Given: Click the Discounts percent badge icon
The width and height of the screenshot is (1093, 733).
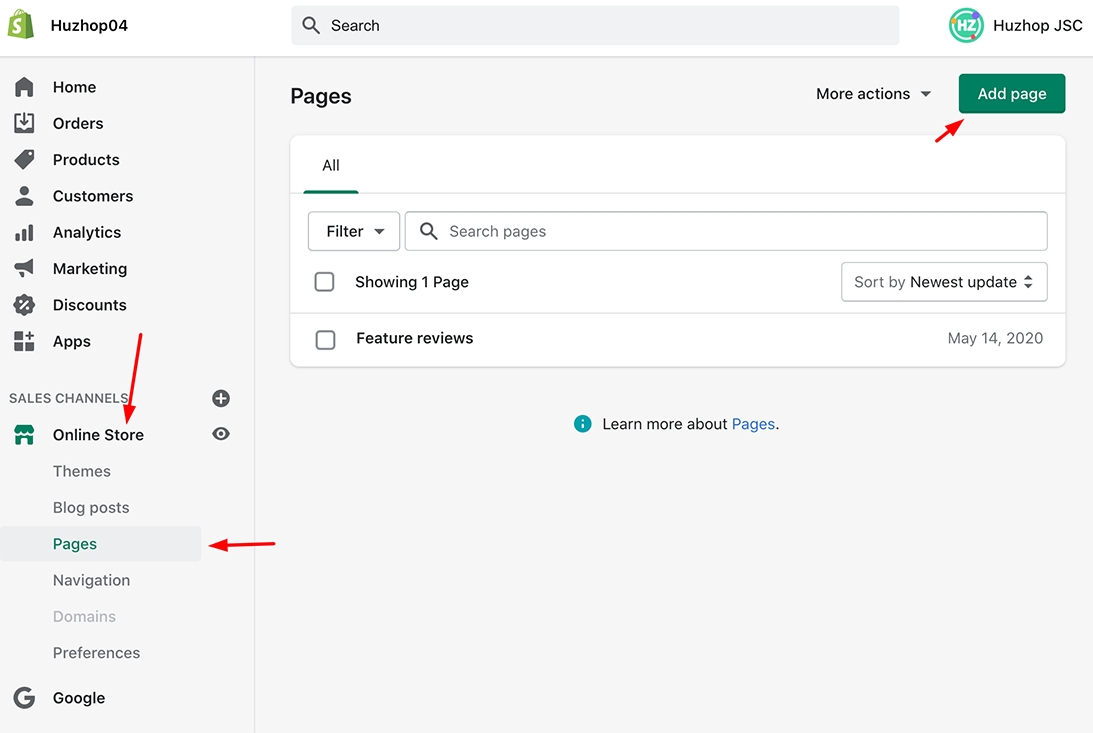Looking at the screenshot, I should point(24,305).
